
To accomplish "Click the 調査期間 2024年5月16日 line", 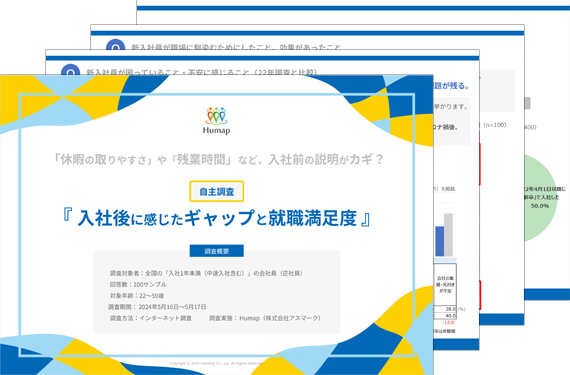I will [x=157, y=307].
